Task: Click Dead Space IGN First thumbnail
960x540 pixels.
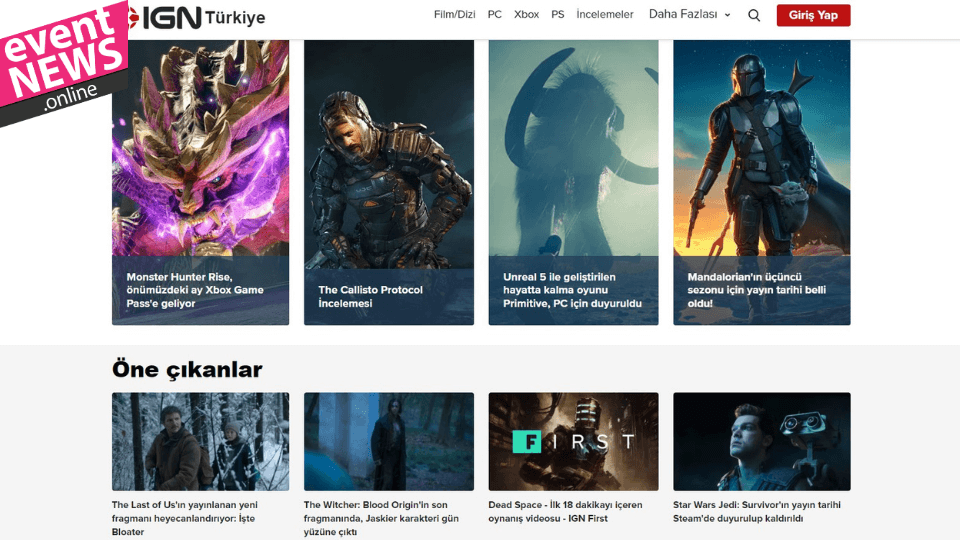Action: (x=573, y=441)
